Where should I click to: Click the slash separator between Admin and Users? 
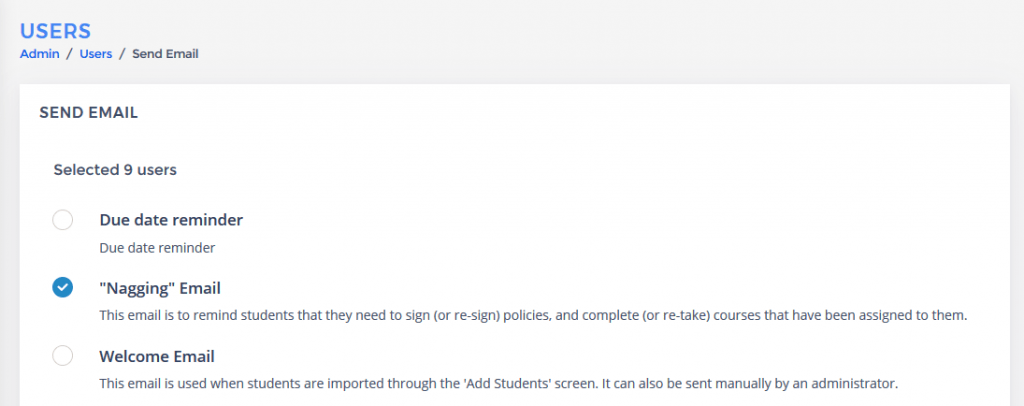(x=70, y=54)
